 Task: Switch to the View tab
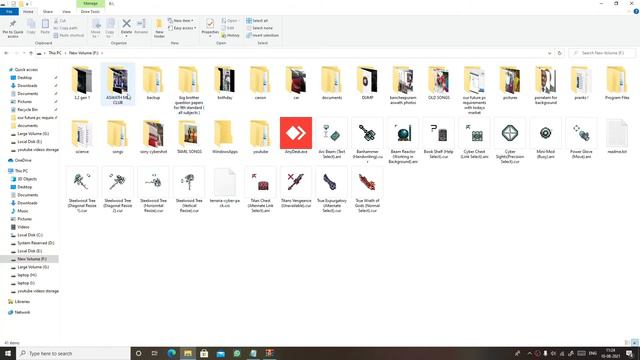tap(66, 11)
